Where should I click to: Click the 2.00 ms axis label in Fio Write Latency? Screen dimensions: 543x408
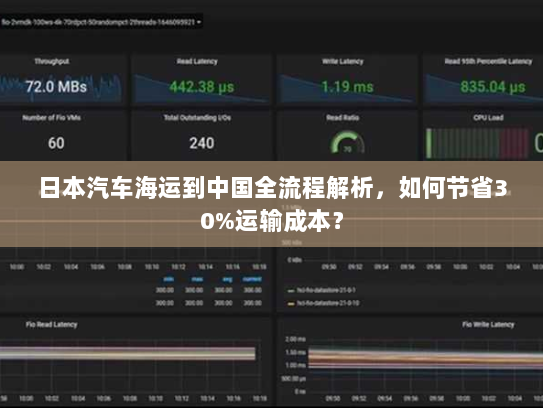pyautogui.click(x=295, y=339)
